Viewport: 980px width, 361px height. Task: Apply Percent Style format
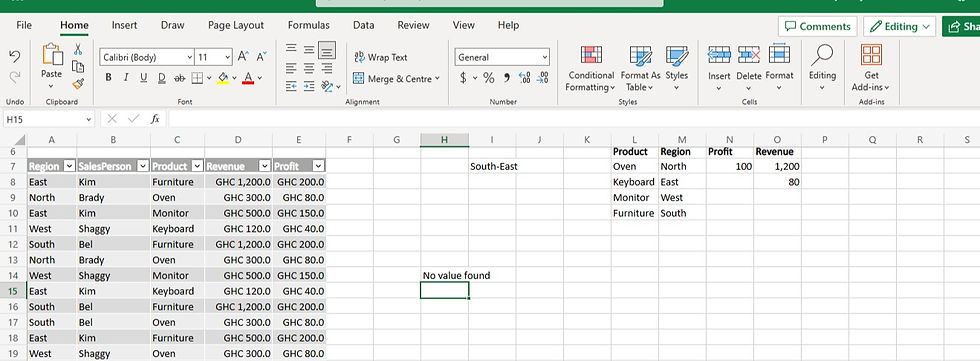[x=489, y=78]
